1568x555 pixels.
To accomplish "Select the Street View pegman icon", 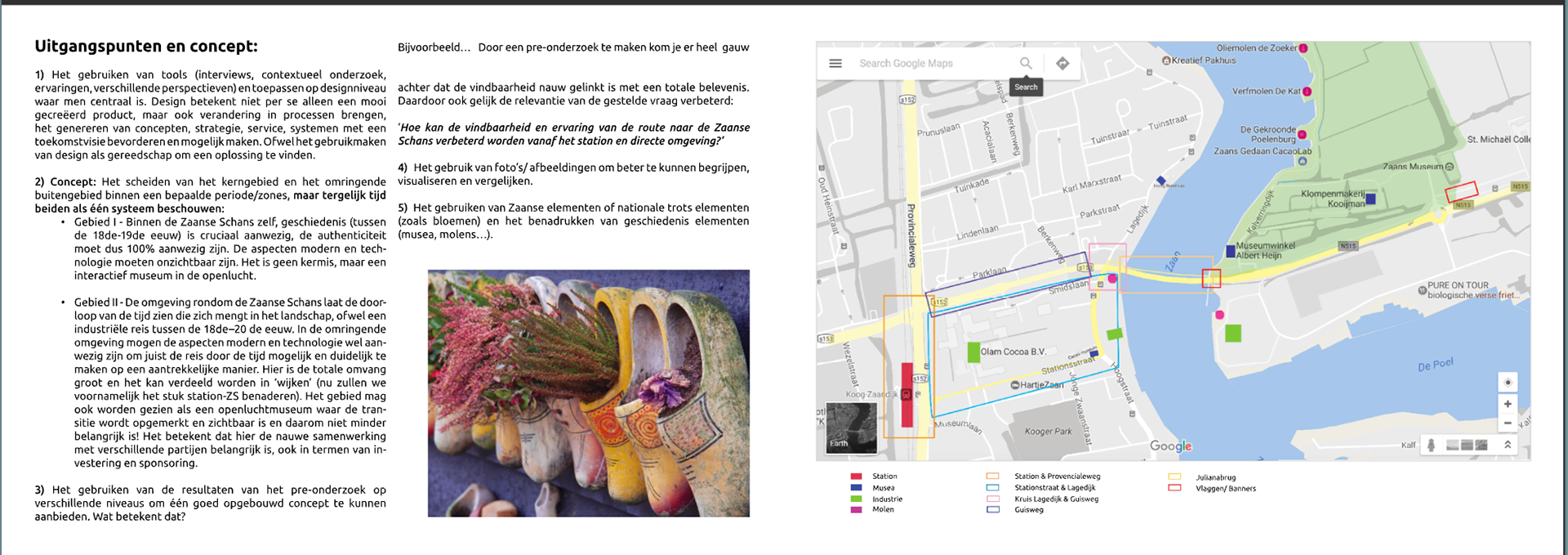I will click(1431, 445).
